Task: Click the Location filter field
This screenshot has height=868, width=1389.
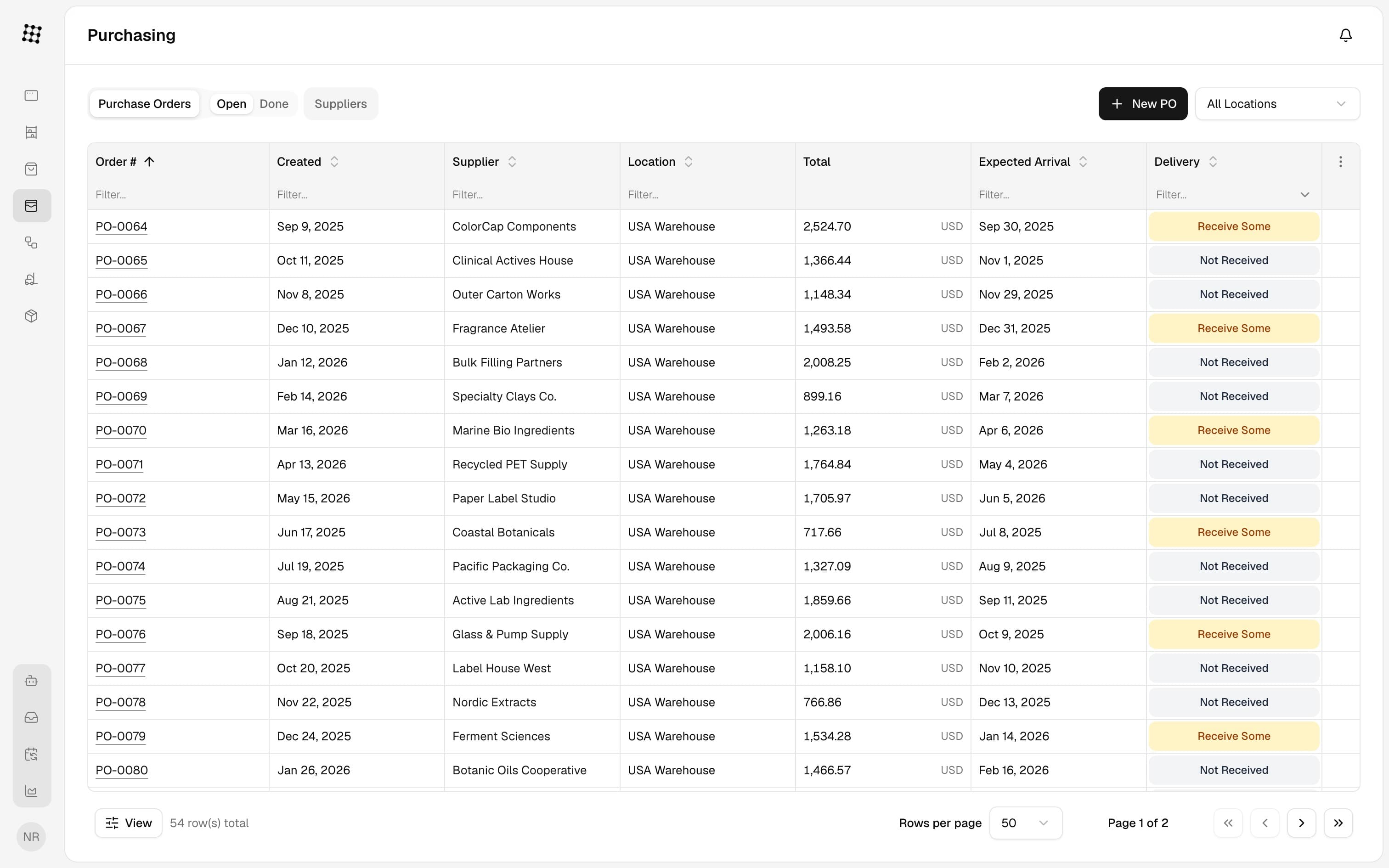Action: [708, 195]
